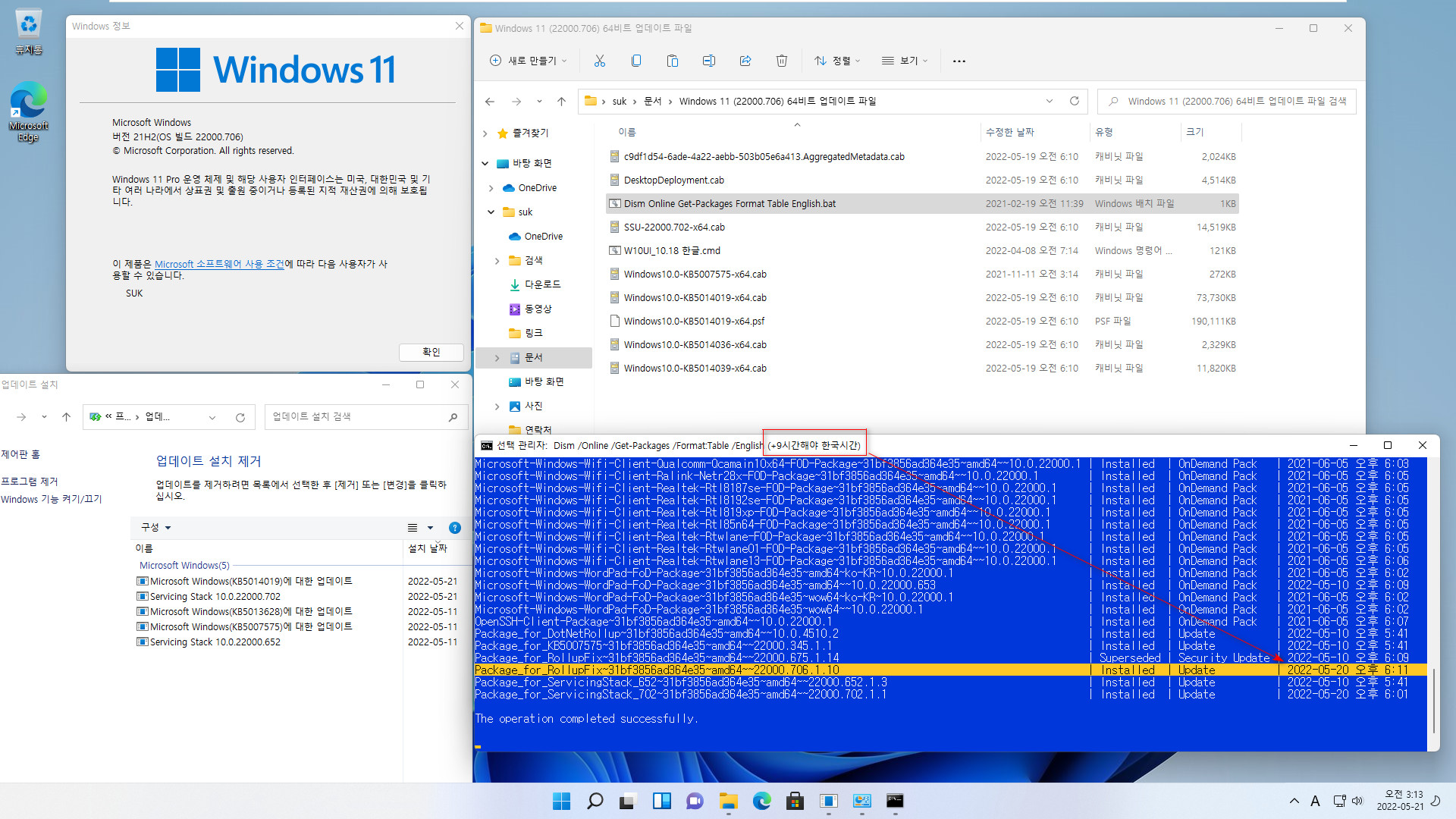Viewport: 1456px width, 819px height.
Task: Open the New (새로 만들기) dropdown
Action: tap(529, 61)
